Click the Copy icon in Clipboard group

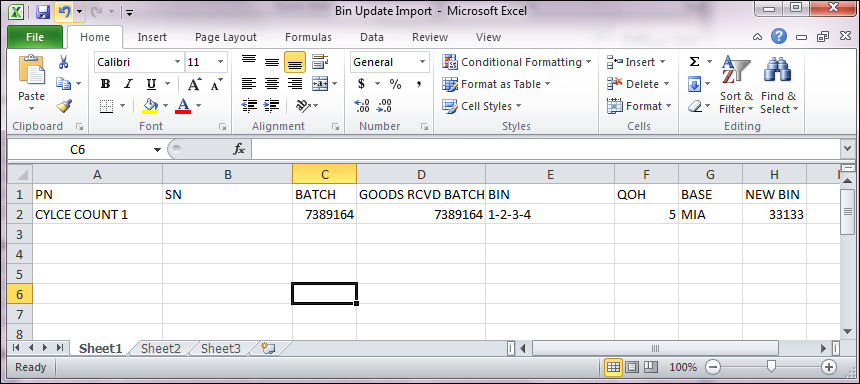coord(64,83)
